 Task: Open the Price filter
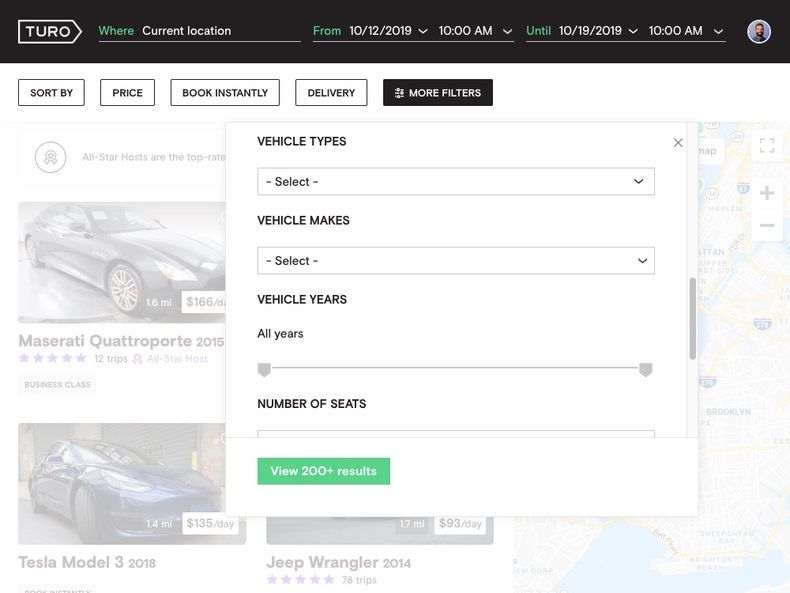click(127, 93)
